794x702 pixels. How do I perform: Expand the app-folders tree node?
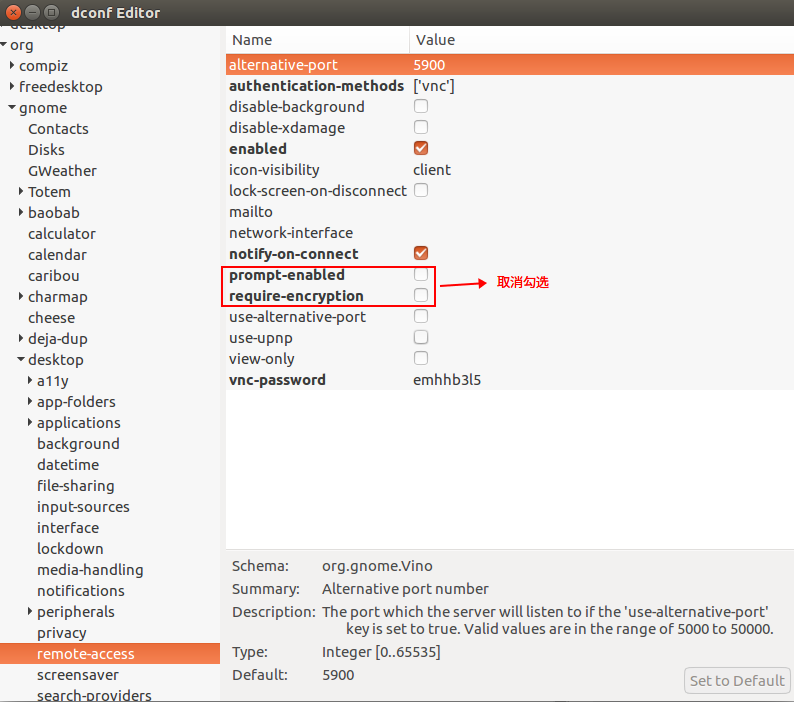(x=30, y=402)
